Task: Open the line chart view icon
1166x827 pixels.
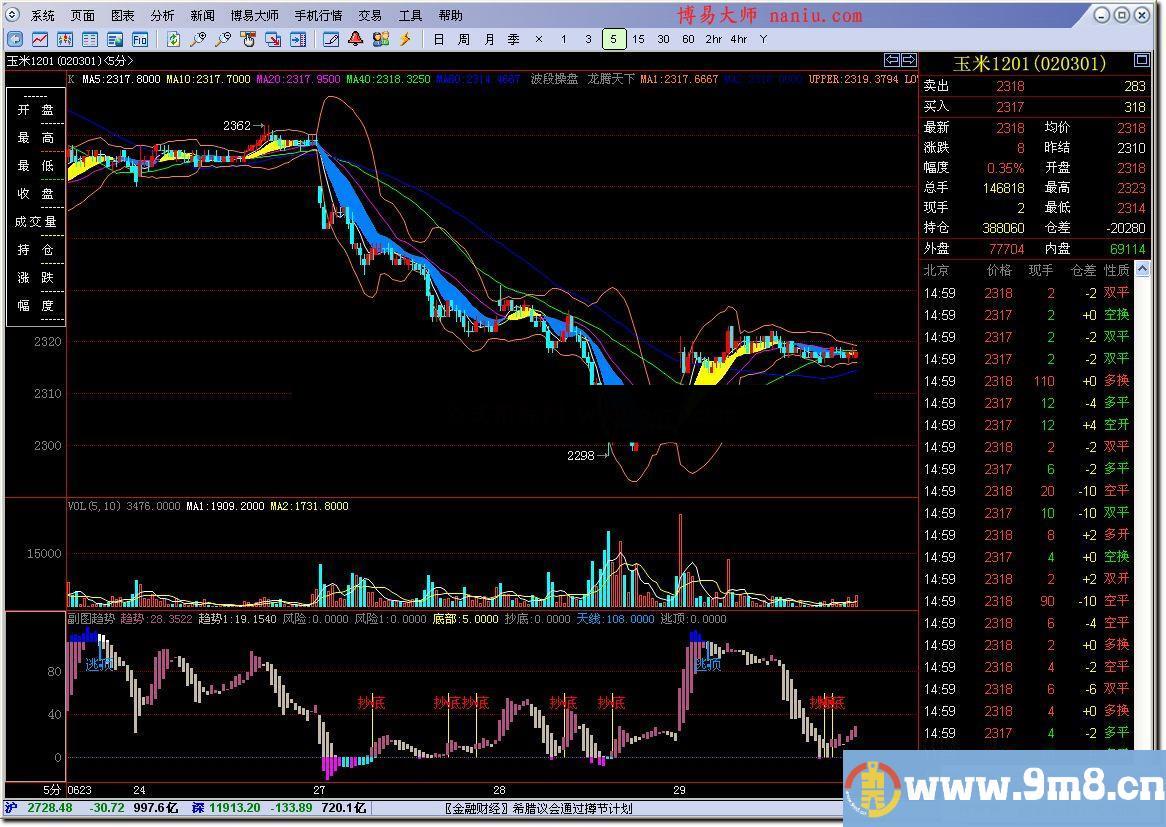Action: tap(40, 39)
